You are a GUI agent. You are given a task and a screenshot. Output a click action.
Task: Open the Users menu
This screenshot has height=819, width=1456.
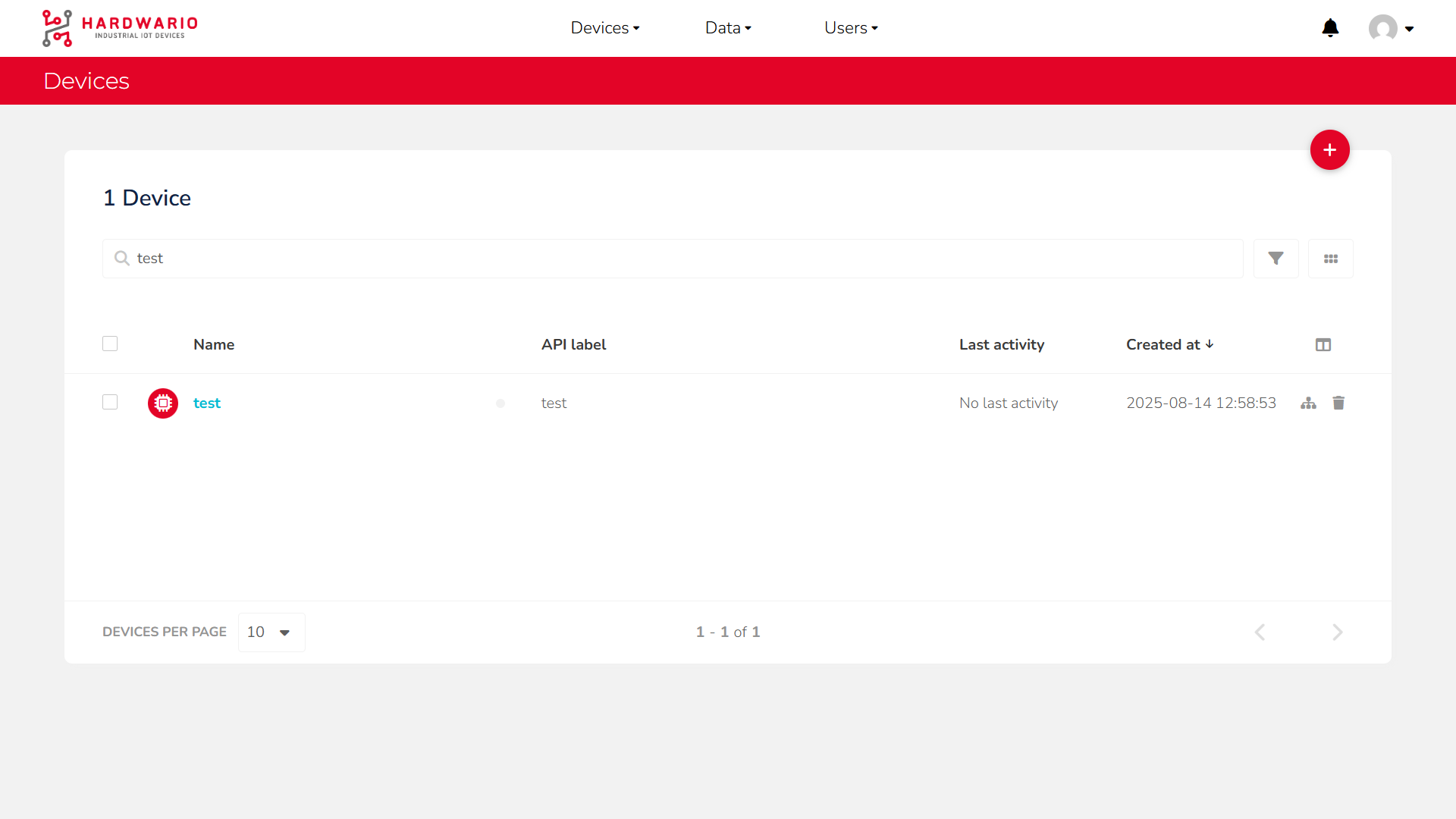pos(850,28)
